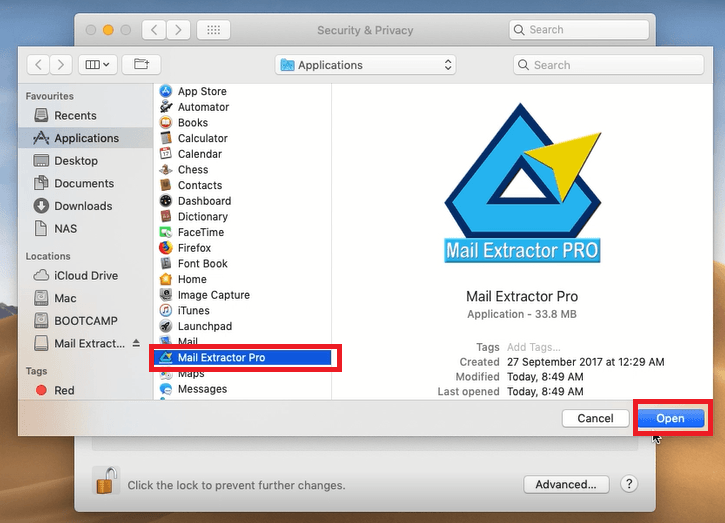725x523 pixels.
Task: Click the Locations section header
Action: click(x=48, y=256)
